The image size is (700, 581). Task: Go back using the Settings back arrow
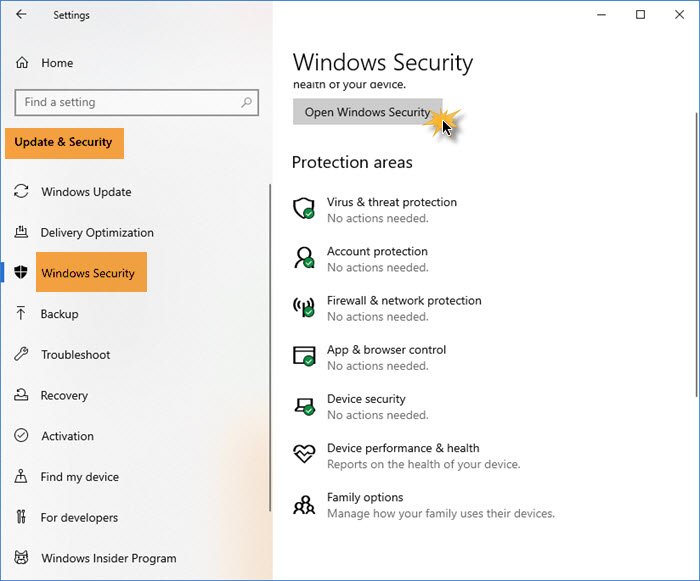[x=21, y=14]
